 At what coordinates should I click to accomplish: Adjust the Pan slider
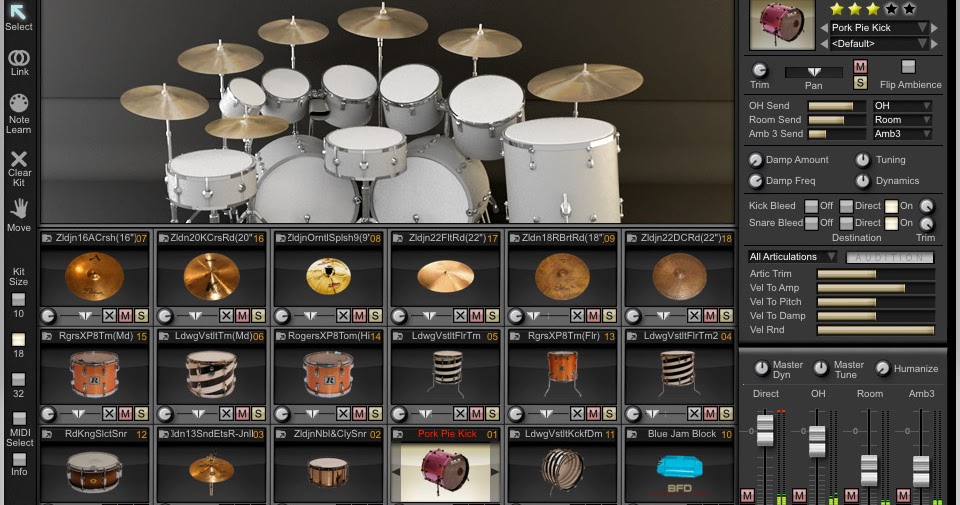(x=814, y=72)
